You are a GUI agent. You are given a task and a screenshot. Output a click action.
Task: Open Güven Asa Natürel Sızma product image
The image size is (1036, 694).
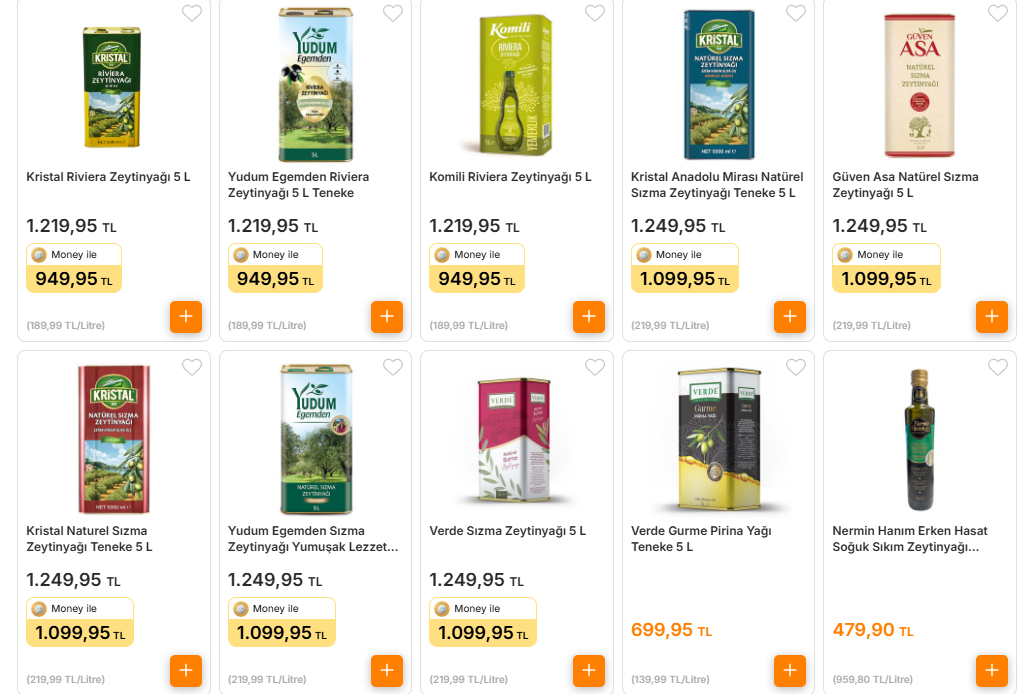click(920, 85)
